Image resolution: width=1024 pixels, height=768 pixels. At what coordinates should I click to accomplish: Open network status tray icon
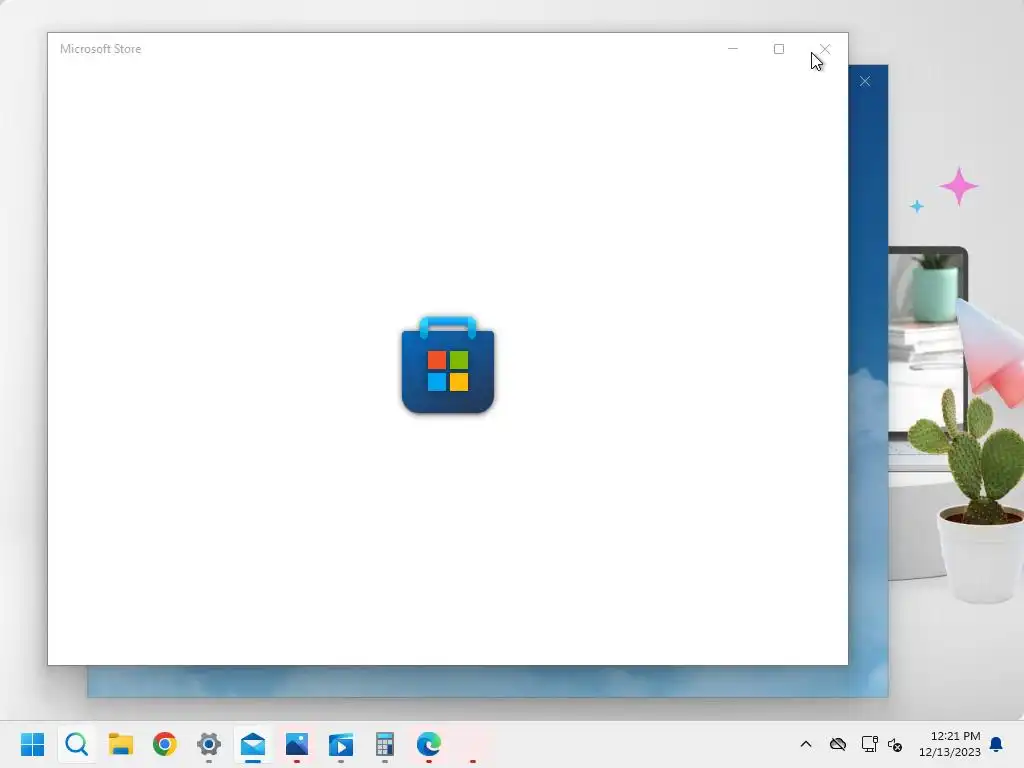pos(869,744)
